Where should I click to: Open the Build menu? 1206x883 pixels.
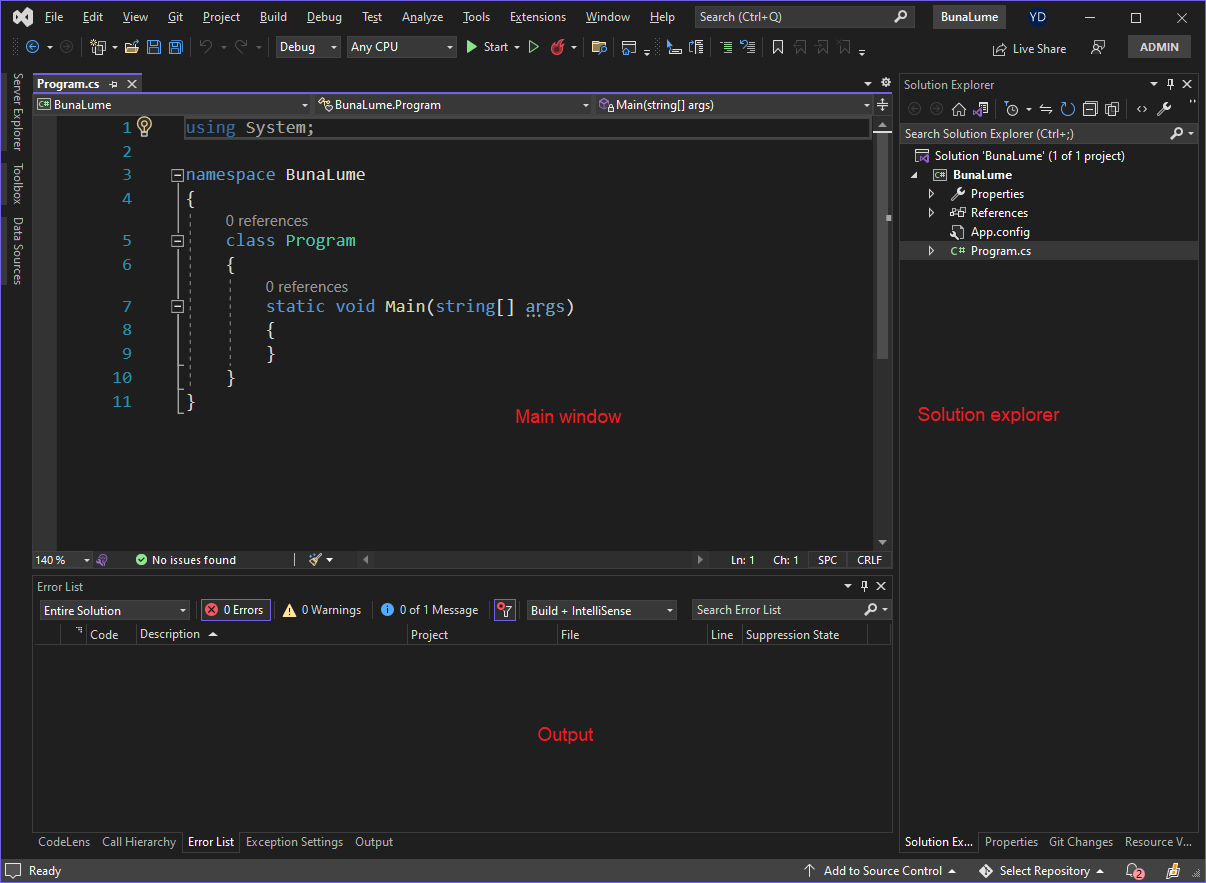tap(273, 17)
